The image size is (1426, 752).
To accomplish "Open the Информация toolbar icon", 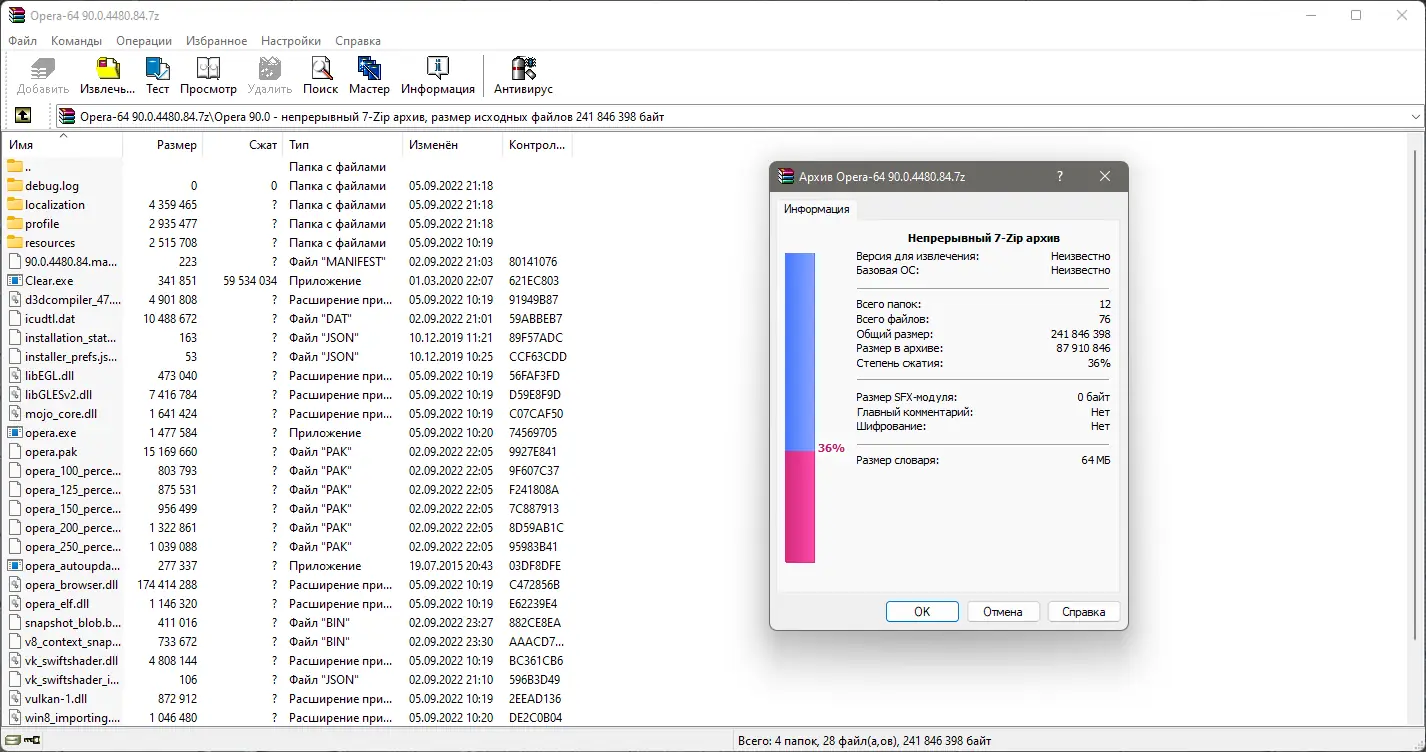I will pyautogui.click(x=438, y=75).
